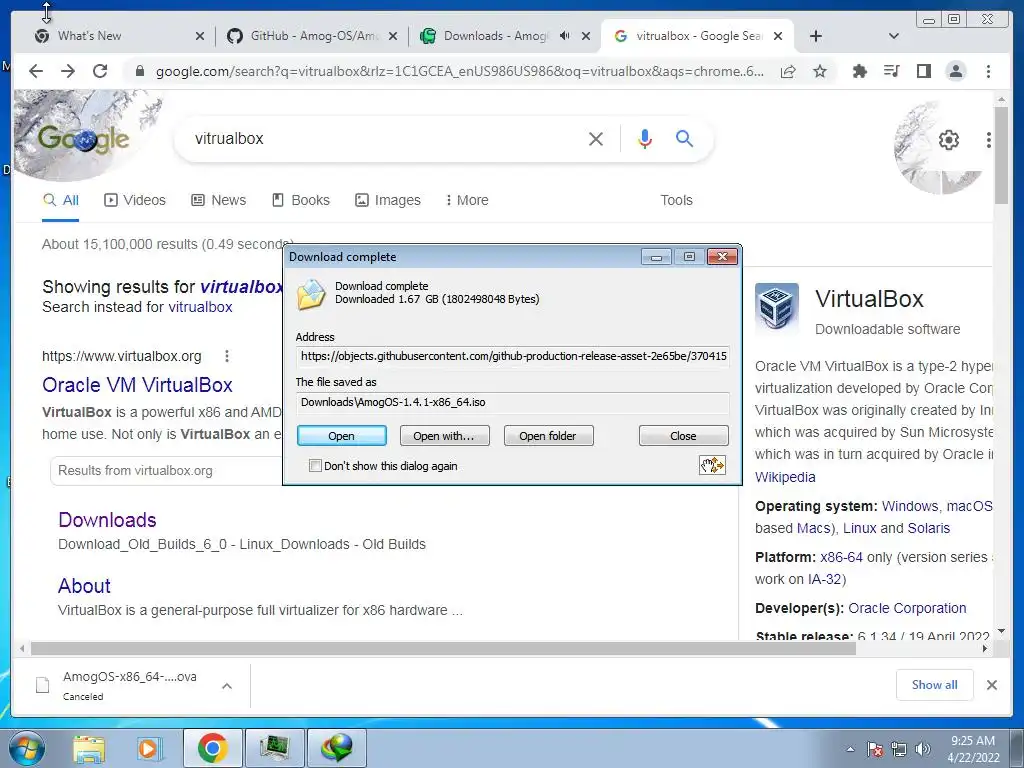
Task: Reload the page with the refresh icon
Action: coord(100,71)
